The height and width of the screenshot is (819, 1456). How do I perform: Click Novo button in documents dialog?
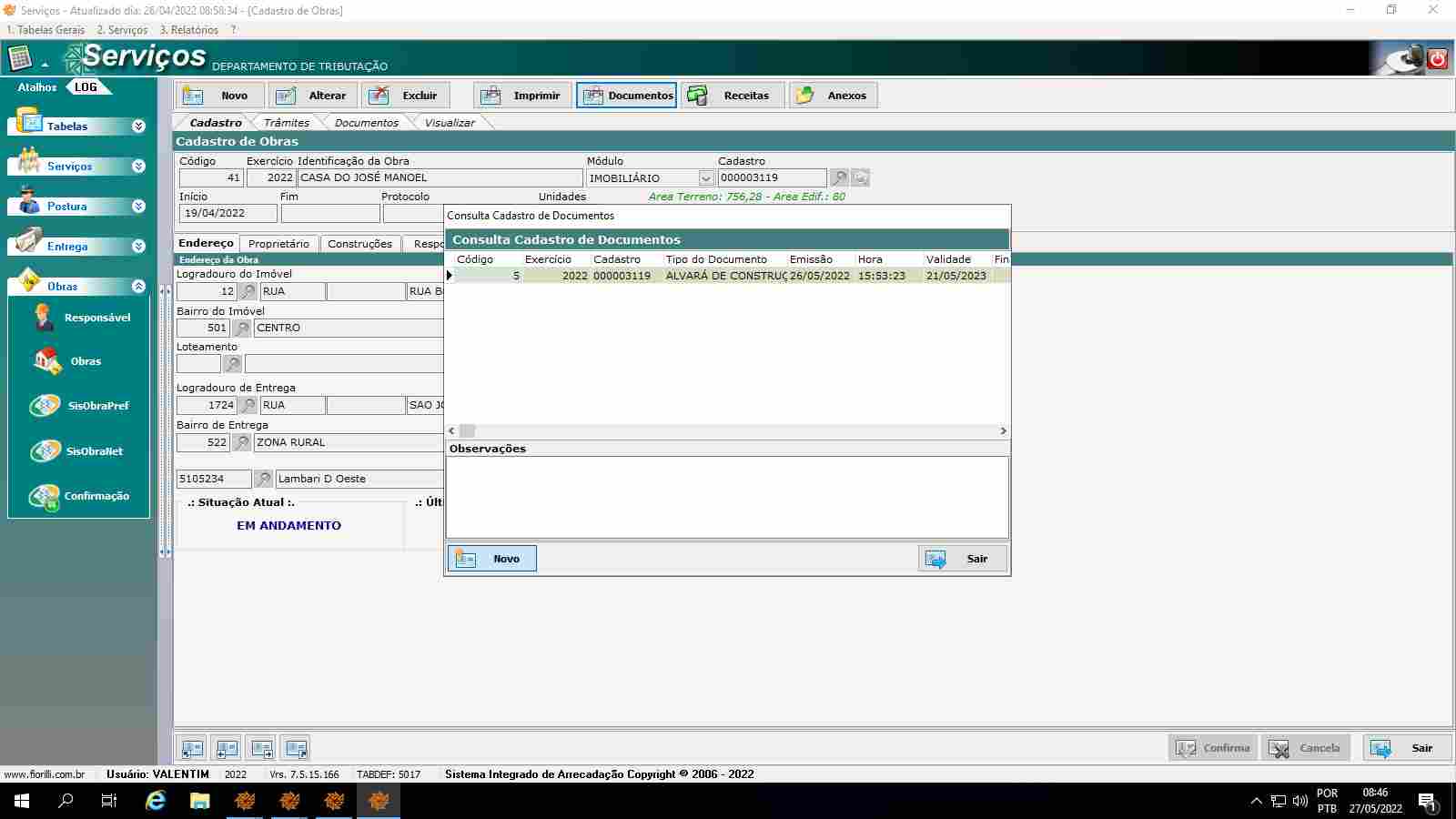492,559
